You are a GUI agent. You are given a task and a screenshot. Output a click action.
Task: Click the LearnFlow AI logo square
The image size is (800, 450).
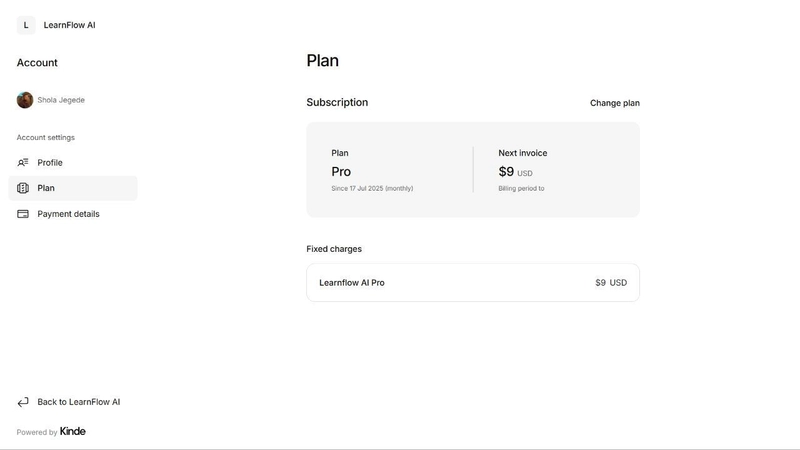point(26,25)
